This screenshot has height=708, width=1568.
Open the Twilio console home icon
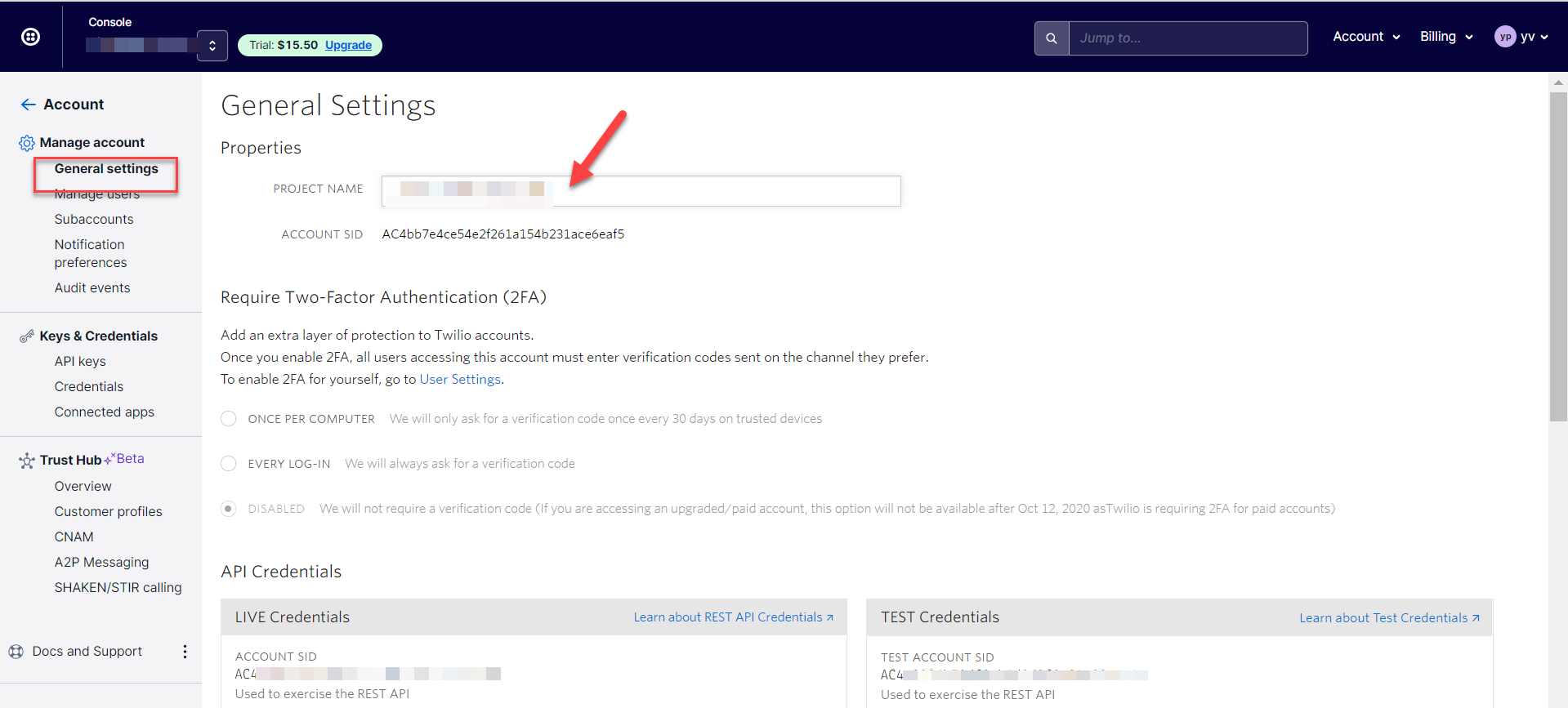point(30,37)
